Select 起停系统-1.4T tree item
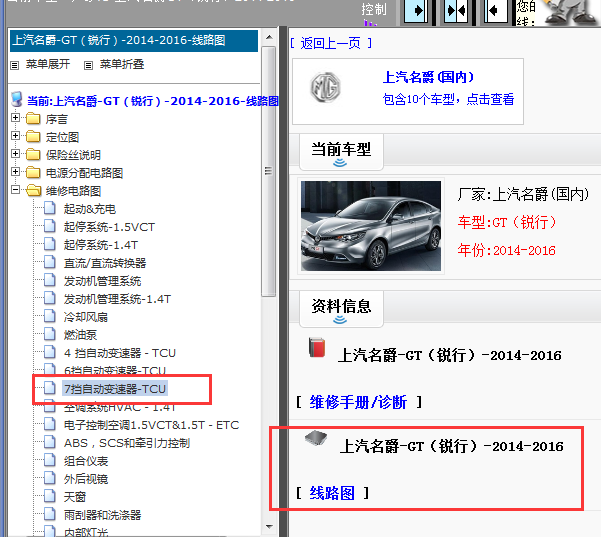The width and height of the screenshot is (601, 537). coord(100,245)
